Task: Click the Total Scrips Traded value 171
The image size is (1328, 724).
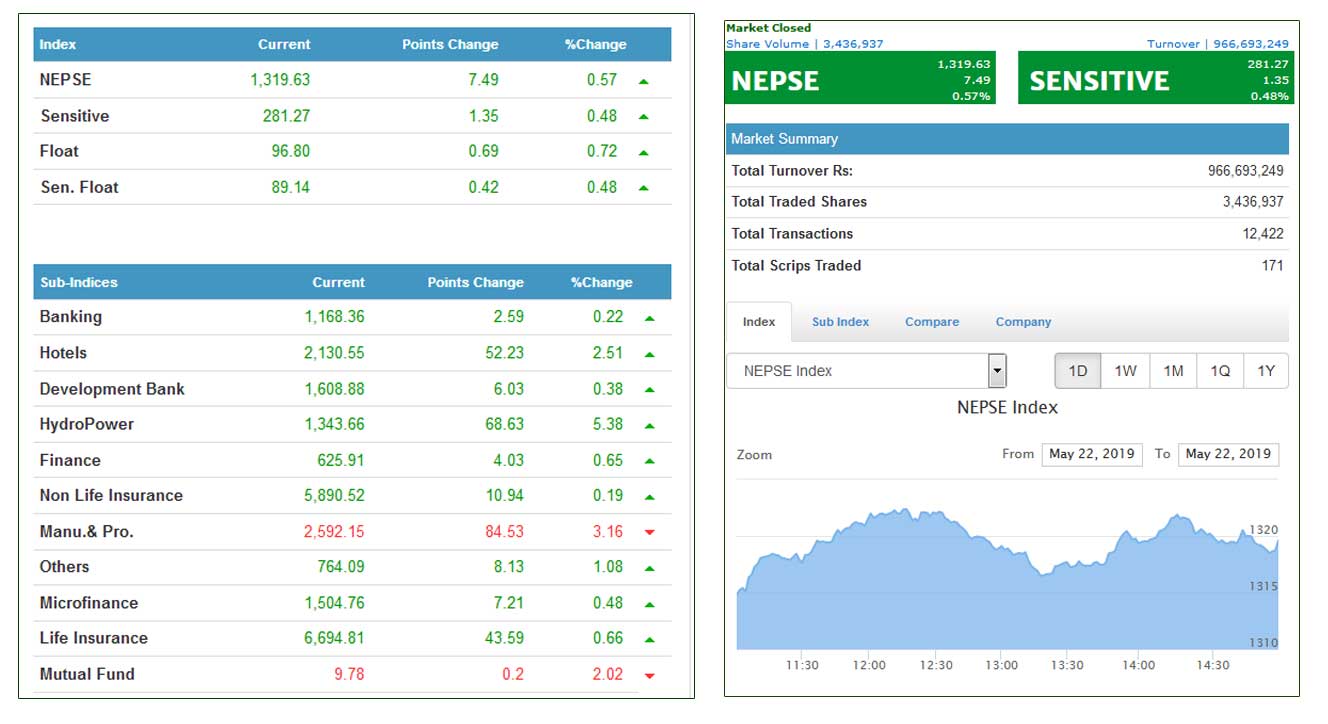Action: point(1272,266)
